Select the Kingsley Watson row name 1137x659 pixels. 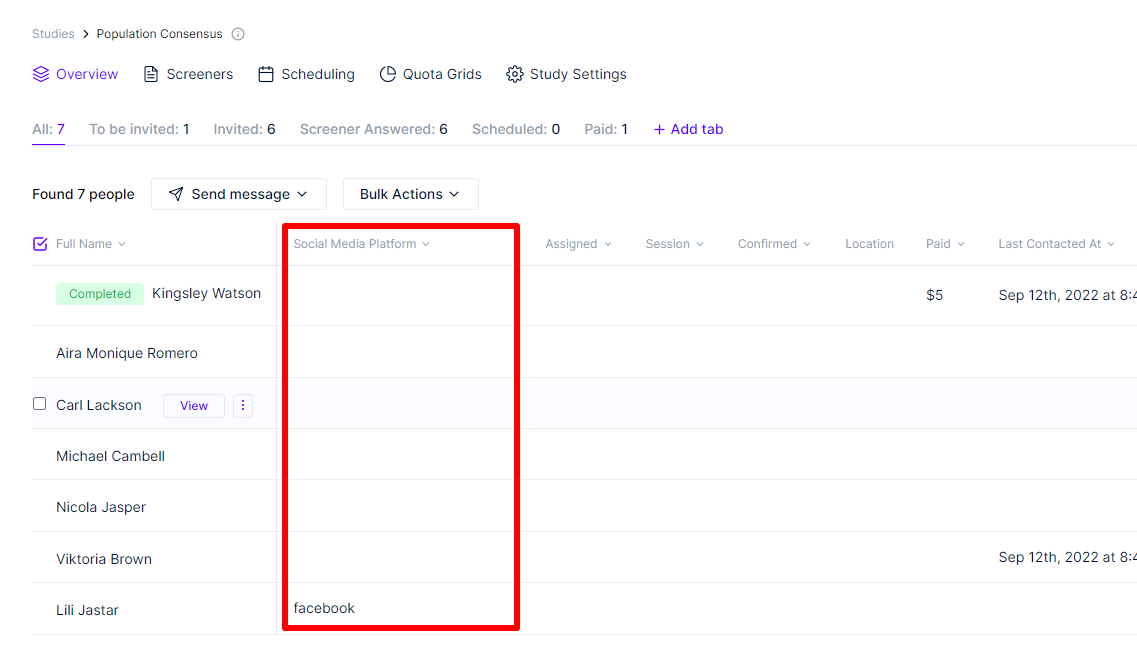(x=207, y=293)
